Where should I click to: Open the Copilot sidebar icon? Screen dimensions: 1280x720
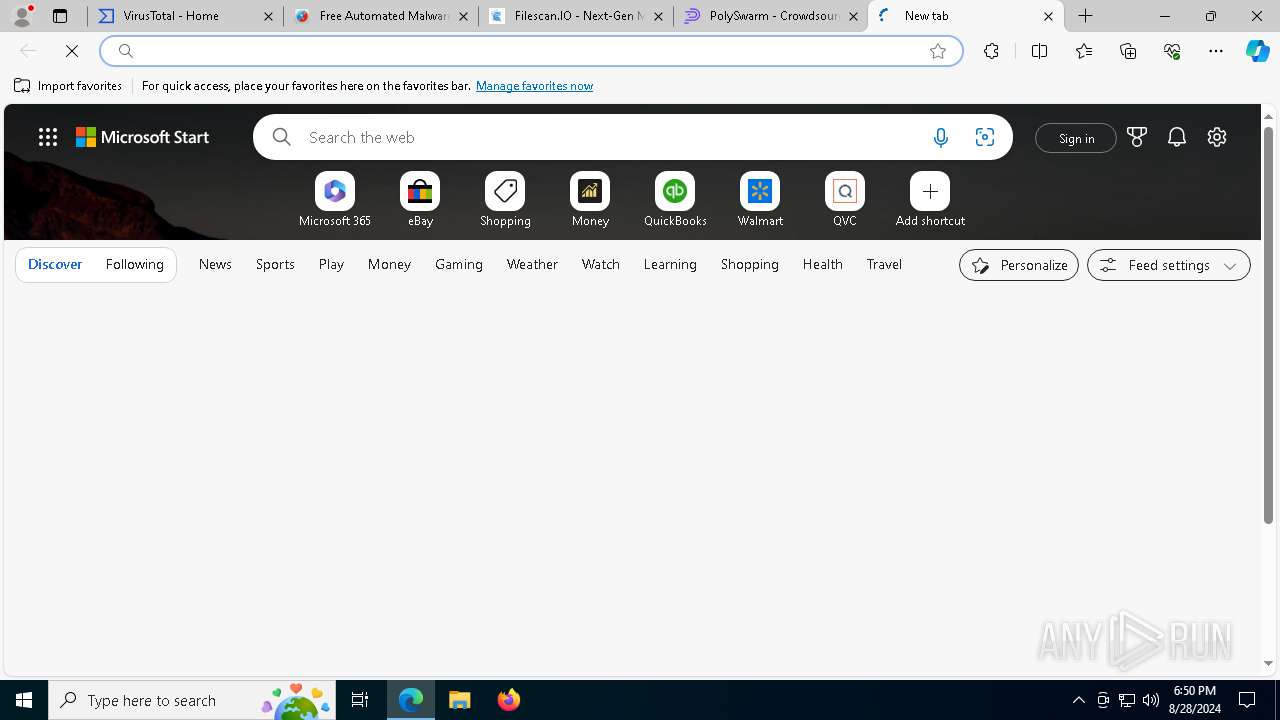[x=1257, y=51]
